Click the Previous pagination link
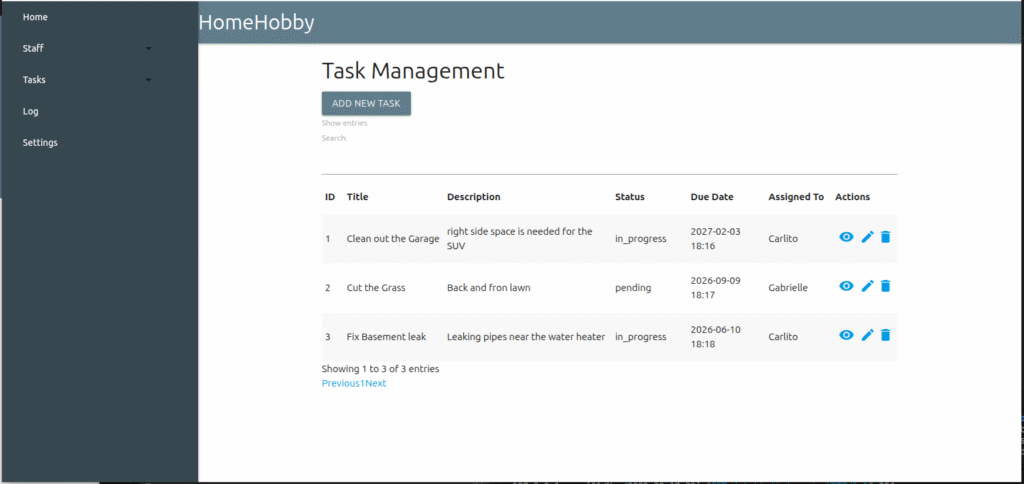The image size is (1024, 484). (x=340, y=383)
